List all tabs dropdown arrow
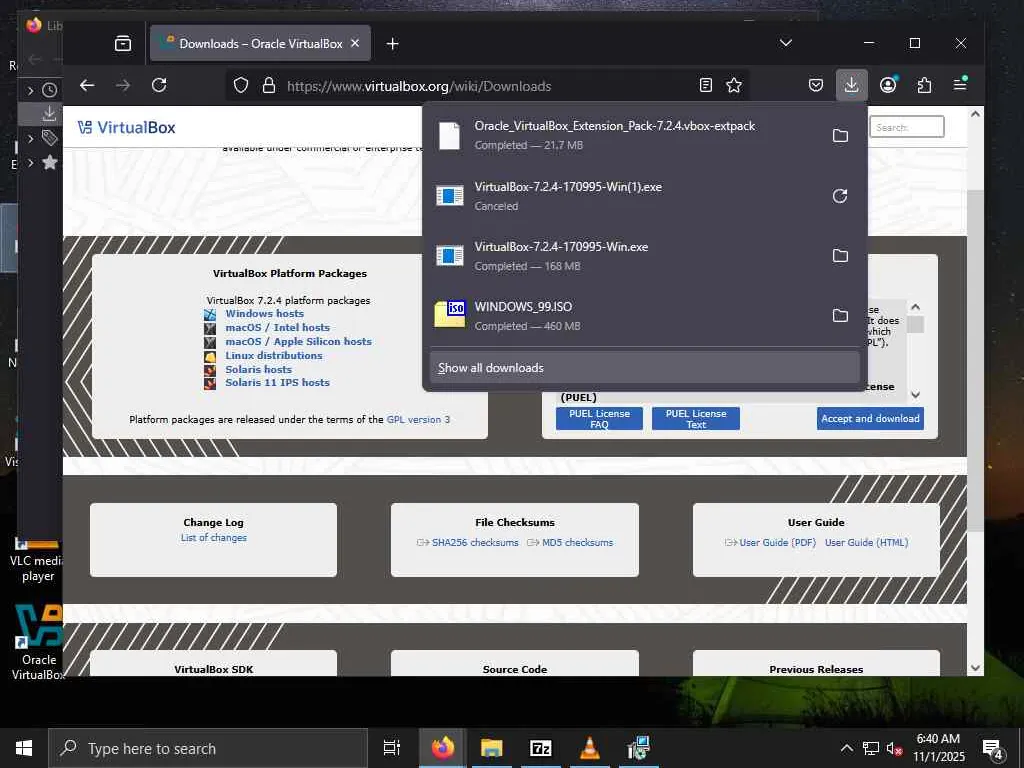The width and height of the screenshot is (1024, 768). coord(786,43)
